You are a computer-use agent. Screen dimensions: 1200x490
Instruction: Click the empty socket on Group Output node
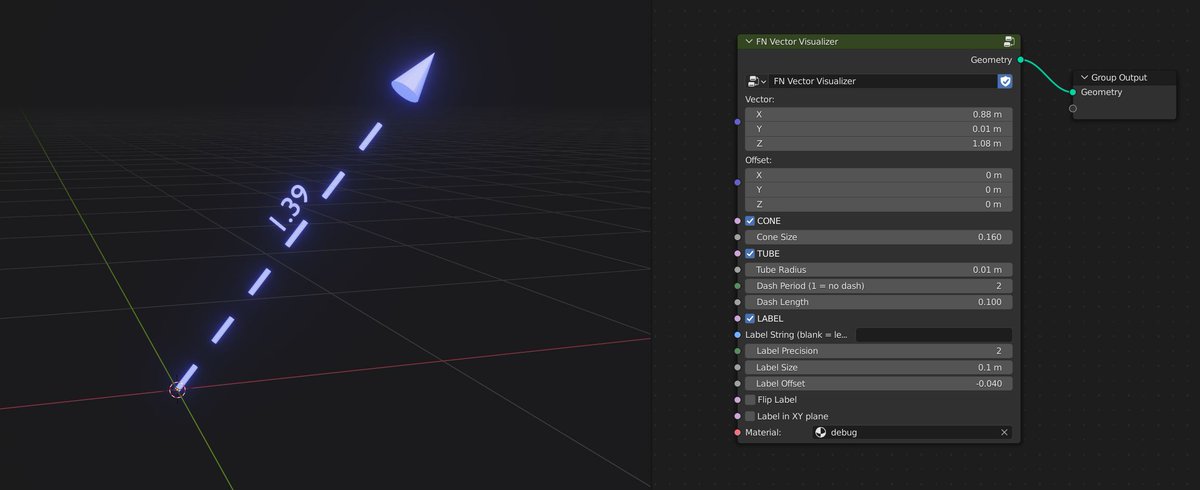[x=1073, y=108]
